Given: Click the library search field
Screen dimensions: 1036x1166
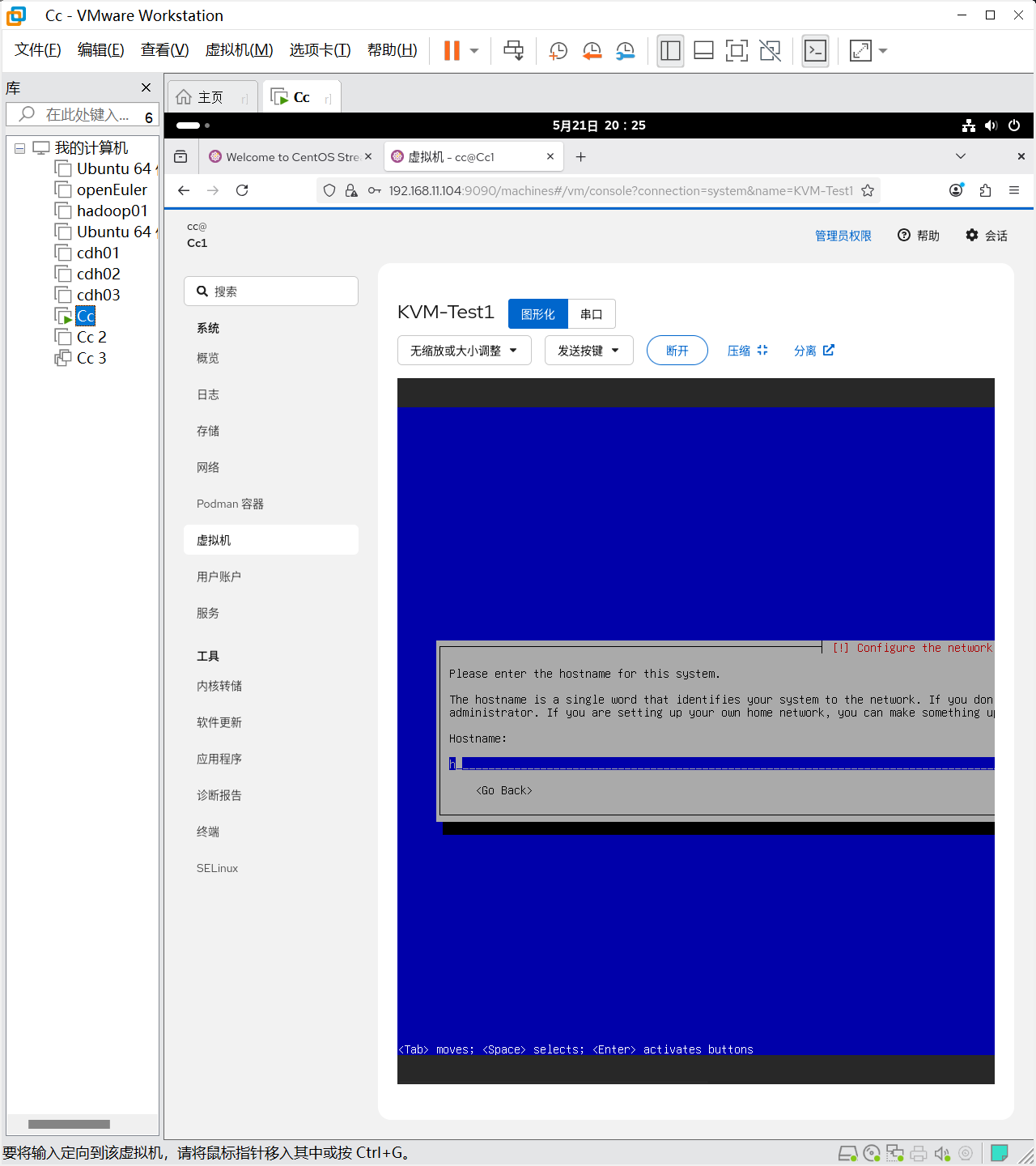Looking at the screenshot, I should (x=81, y=115).
